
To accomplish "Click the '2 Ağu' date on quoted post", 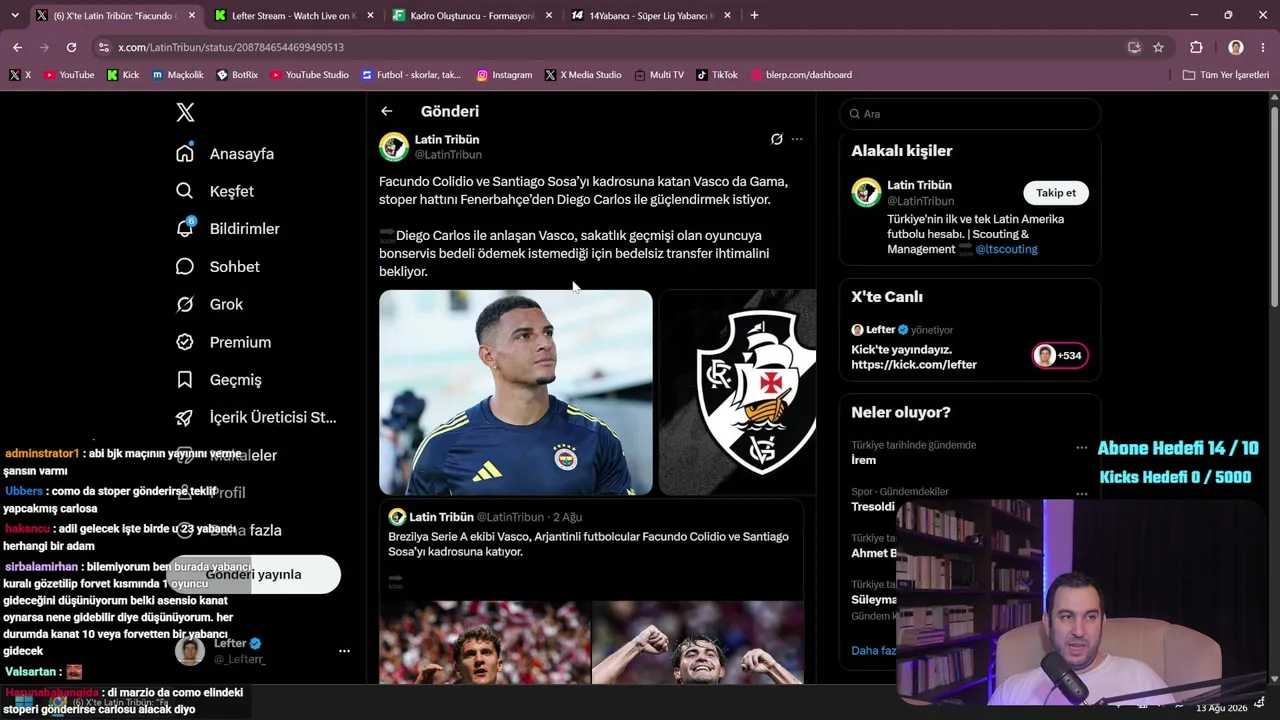I will coord(567,517).
